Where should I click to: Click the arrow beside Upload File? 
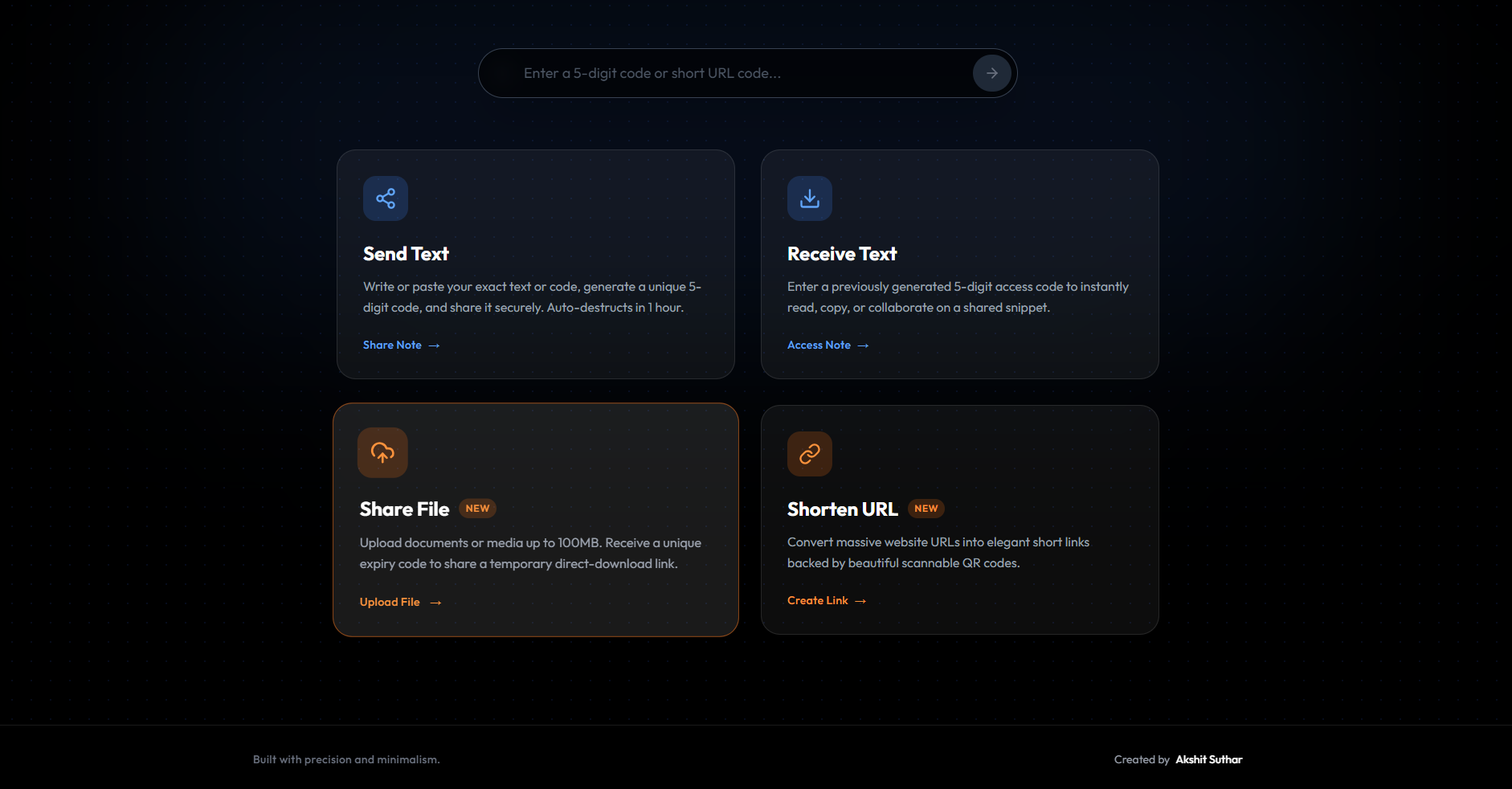tap(435, 603)
